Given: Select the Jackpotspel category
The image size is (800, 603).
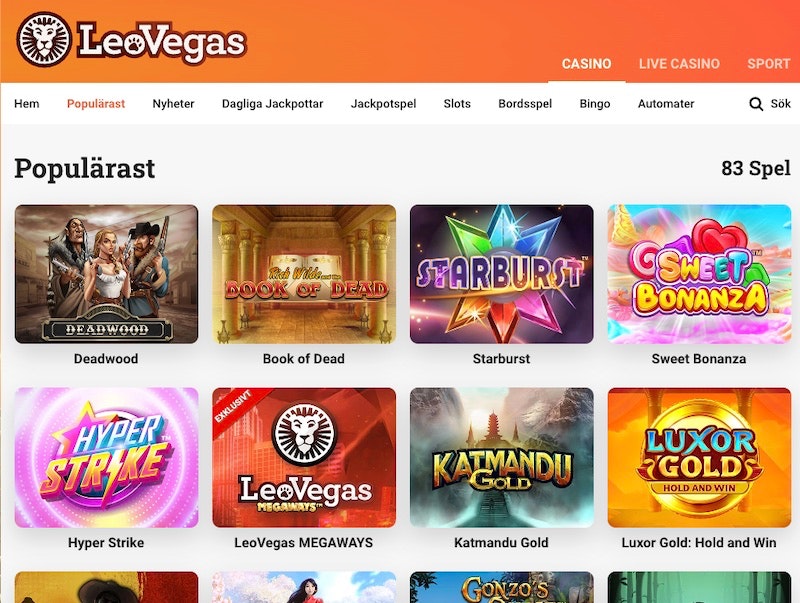Looking at the screenshot, I should [383, 104].
